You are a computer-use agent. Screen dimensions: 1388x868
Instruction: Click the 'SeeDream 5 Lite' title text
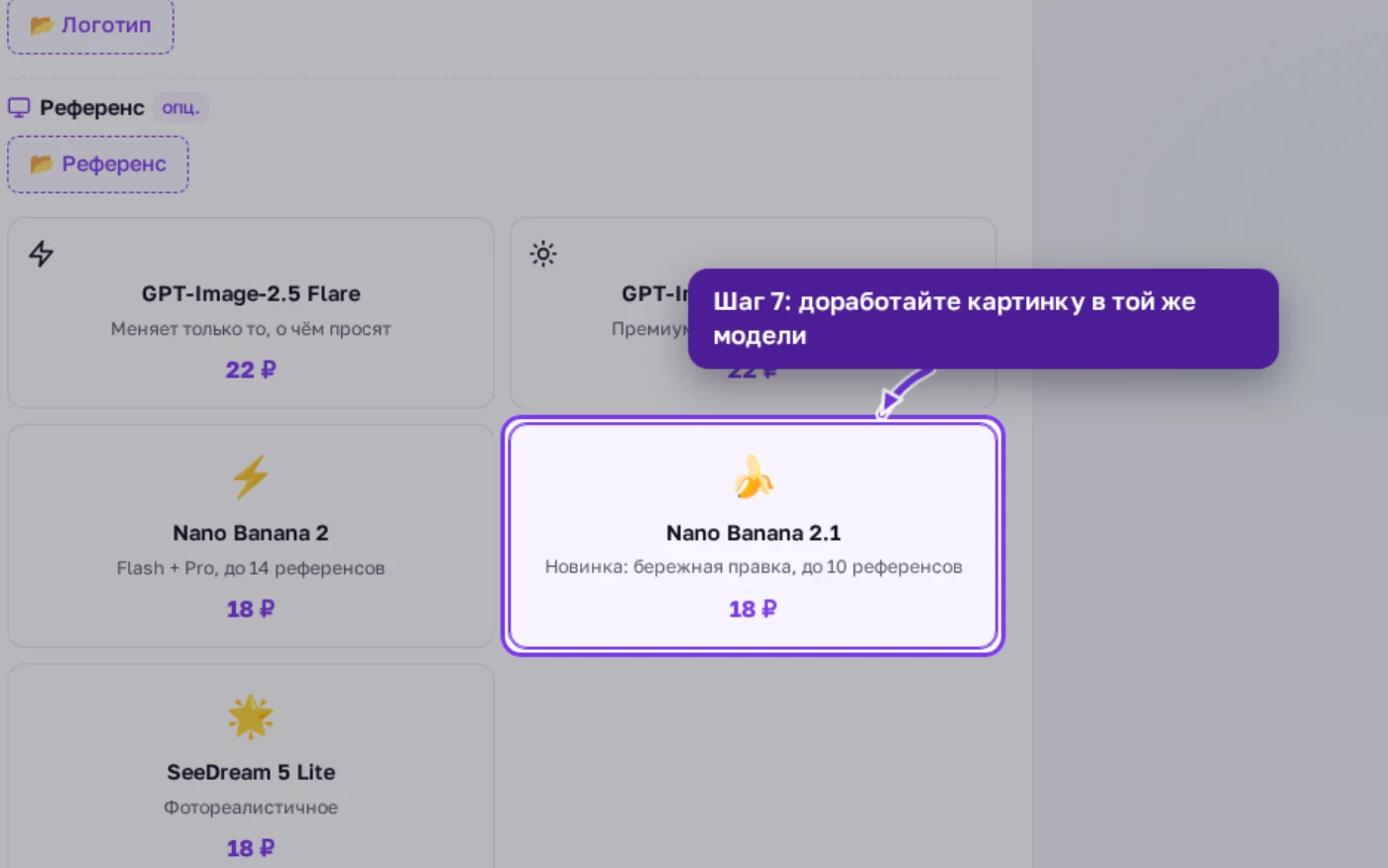click(x=251, y=772)
